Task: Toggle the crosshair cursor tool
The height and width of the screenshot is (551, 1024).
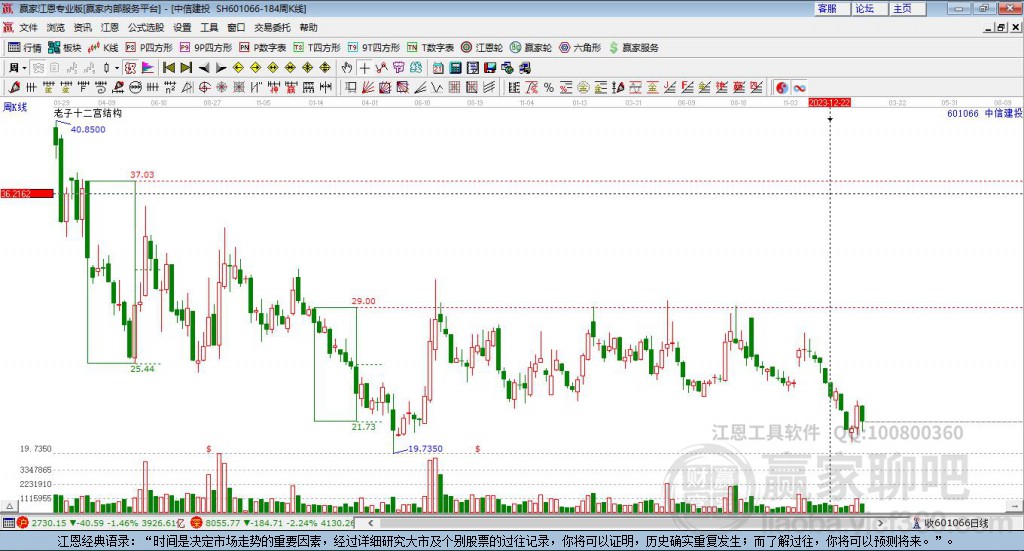Action: click(x=364, y=68)
